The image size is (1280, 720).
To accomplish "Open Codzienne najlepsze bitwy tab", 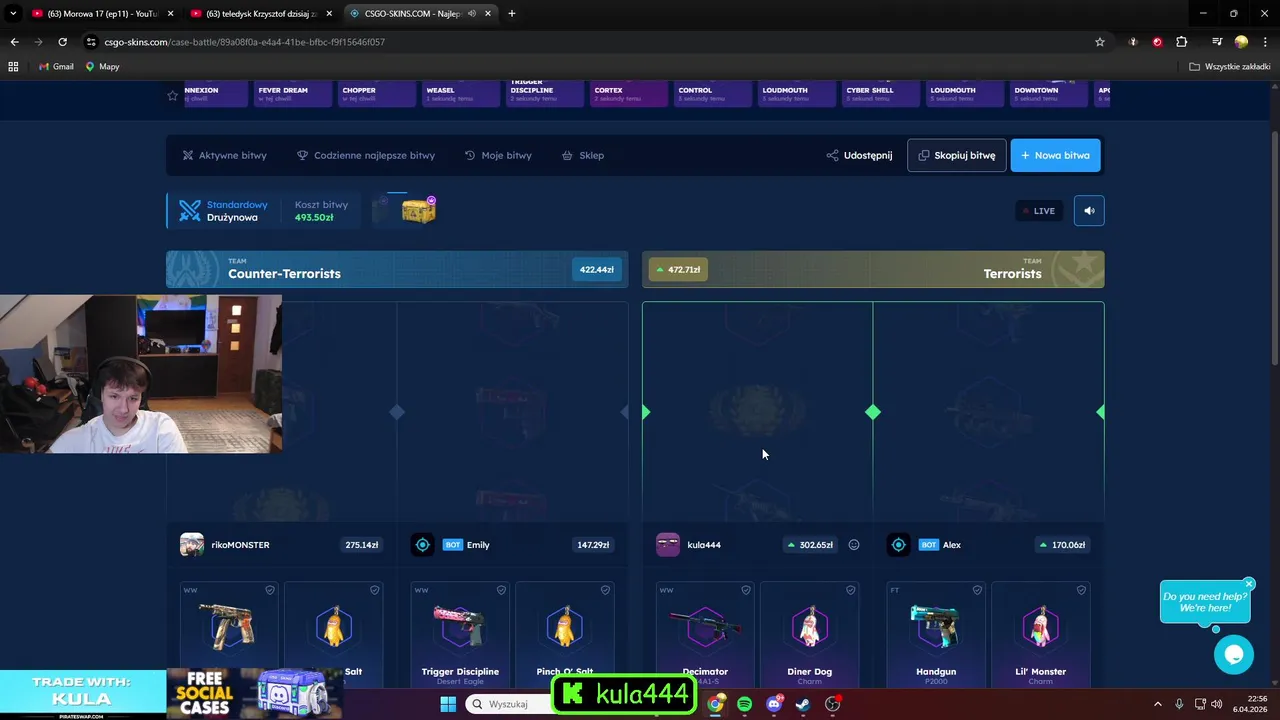I will (366, 155).
